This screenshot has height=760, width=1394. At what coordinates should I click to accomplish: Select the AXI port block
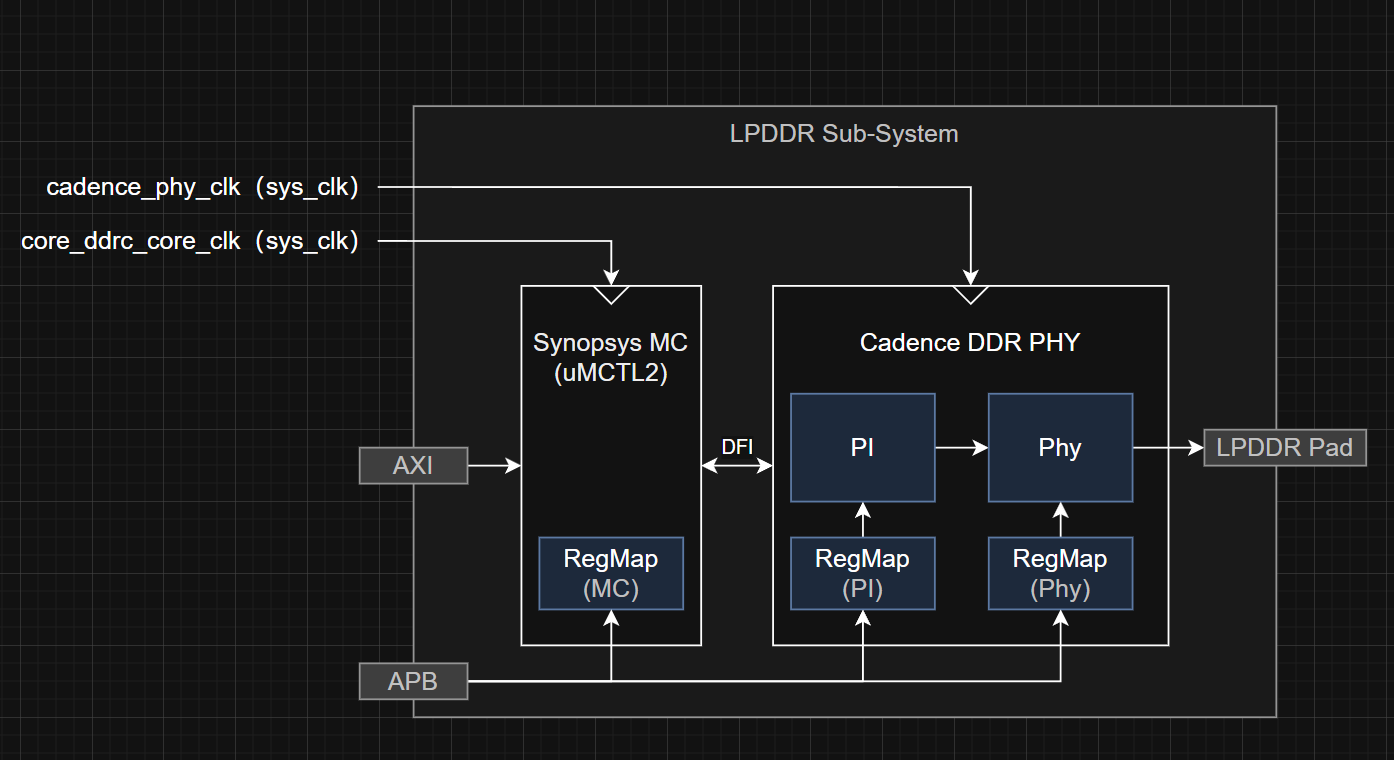[413, 465]
